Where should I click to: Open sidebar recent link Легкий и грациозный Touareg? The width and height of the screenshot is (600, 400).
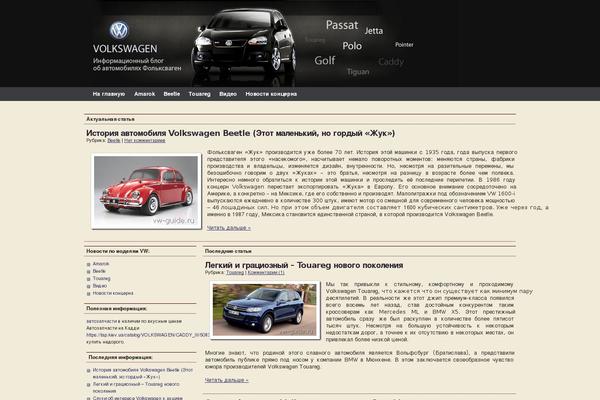pyautogui.click(x=136, y=387)
